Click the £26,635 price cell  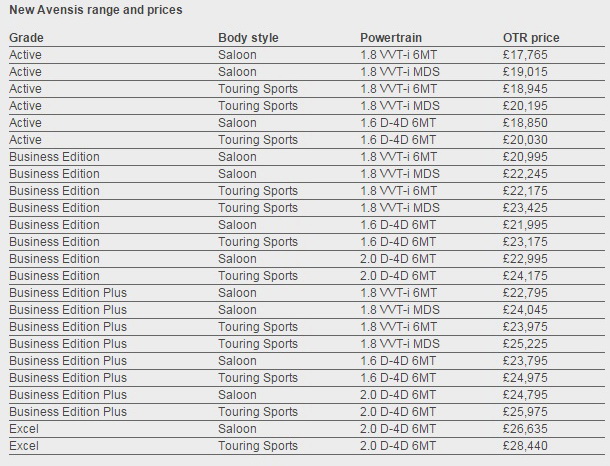click(x=525, y=429)
